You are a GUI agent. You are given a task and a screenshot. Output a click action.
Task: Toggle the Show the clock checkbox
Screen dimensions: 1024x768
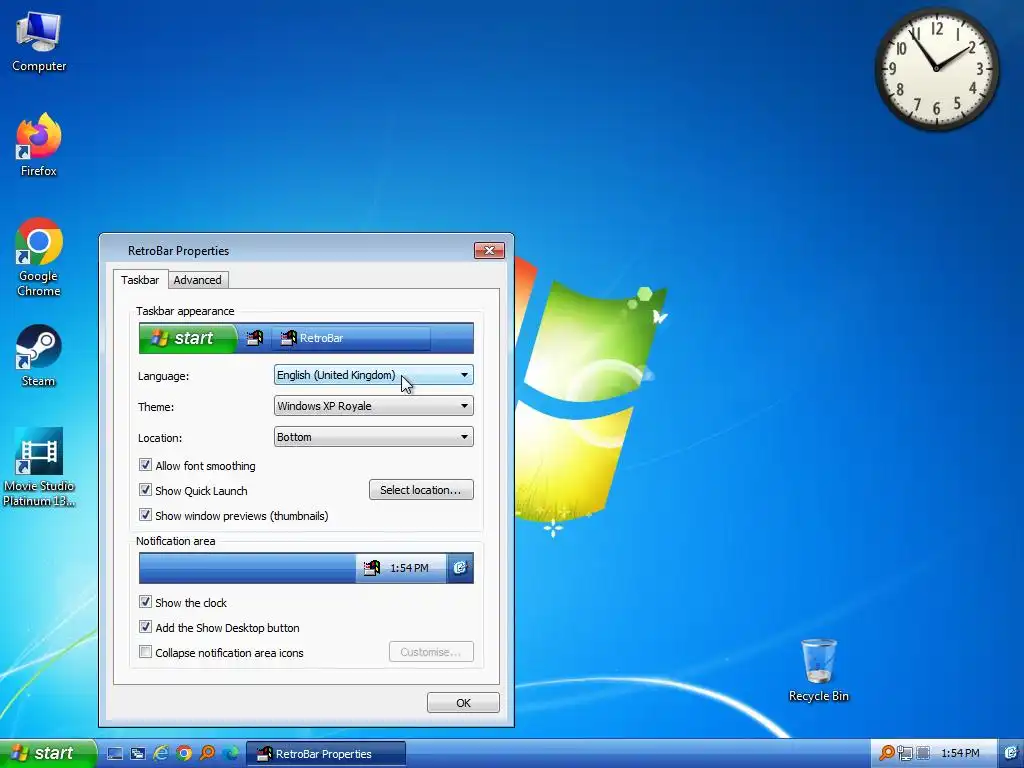click(145, 601)
